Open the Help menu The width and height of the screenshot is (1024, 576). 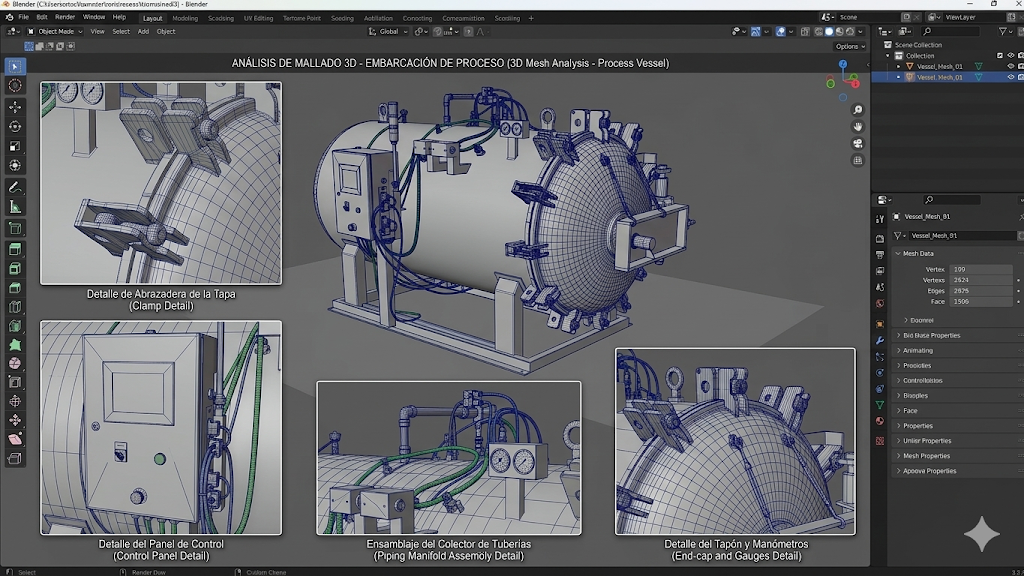tap(119, 18)
